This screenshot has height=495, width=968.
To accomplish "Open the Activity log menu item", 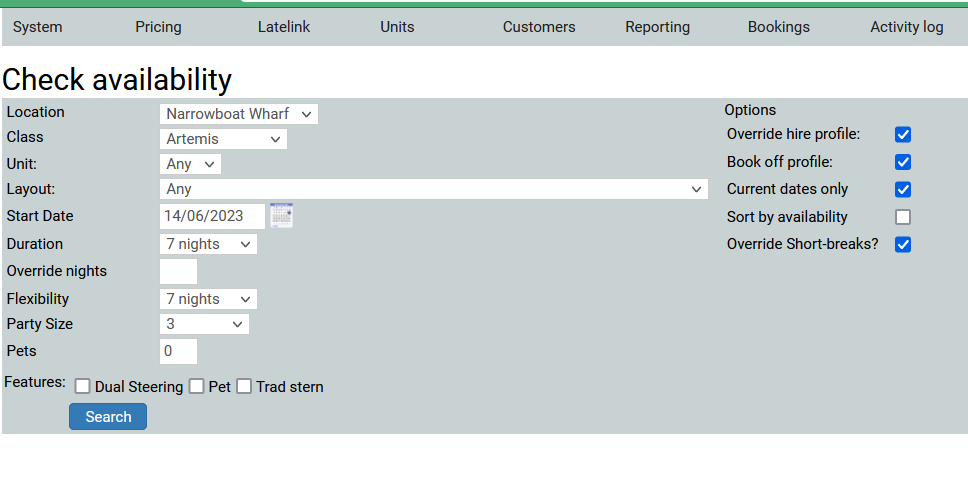I will tap(906, 27).
